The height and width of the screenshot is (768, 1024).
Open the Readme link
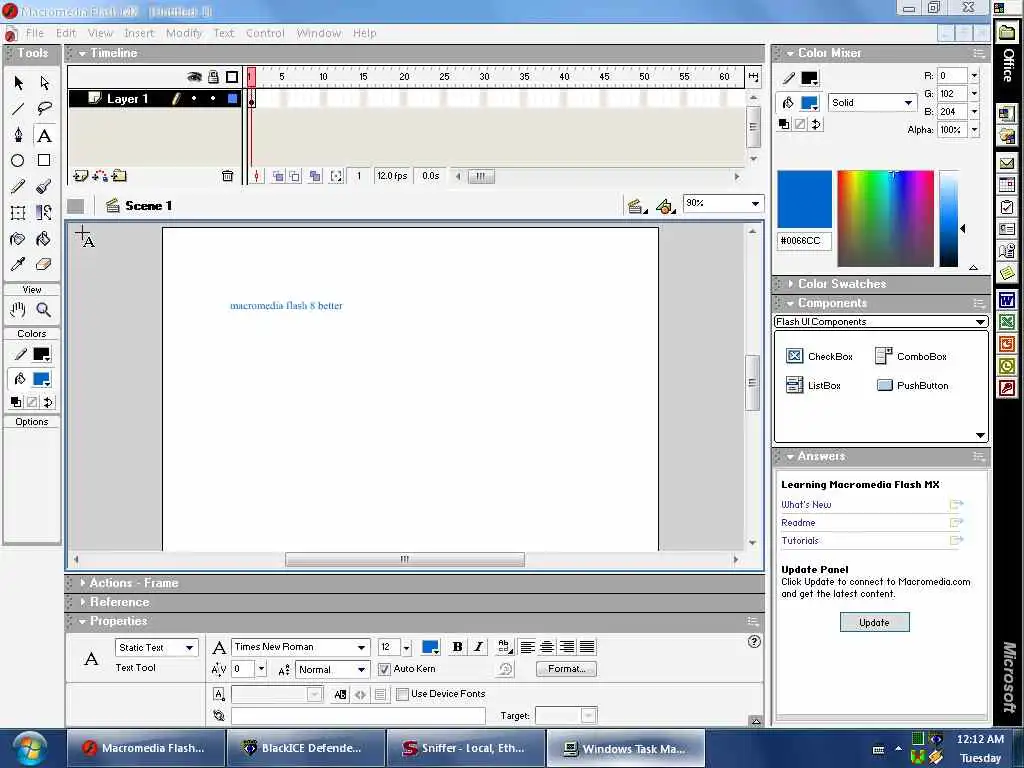point(798,522)
